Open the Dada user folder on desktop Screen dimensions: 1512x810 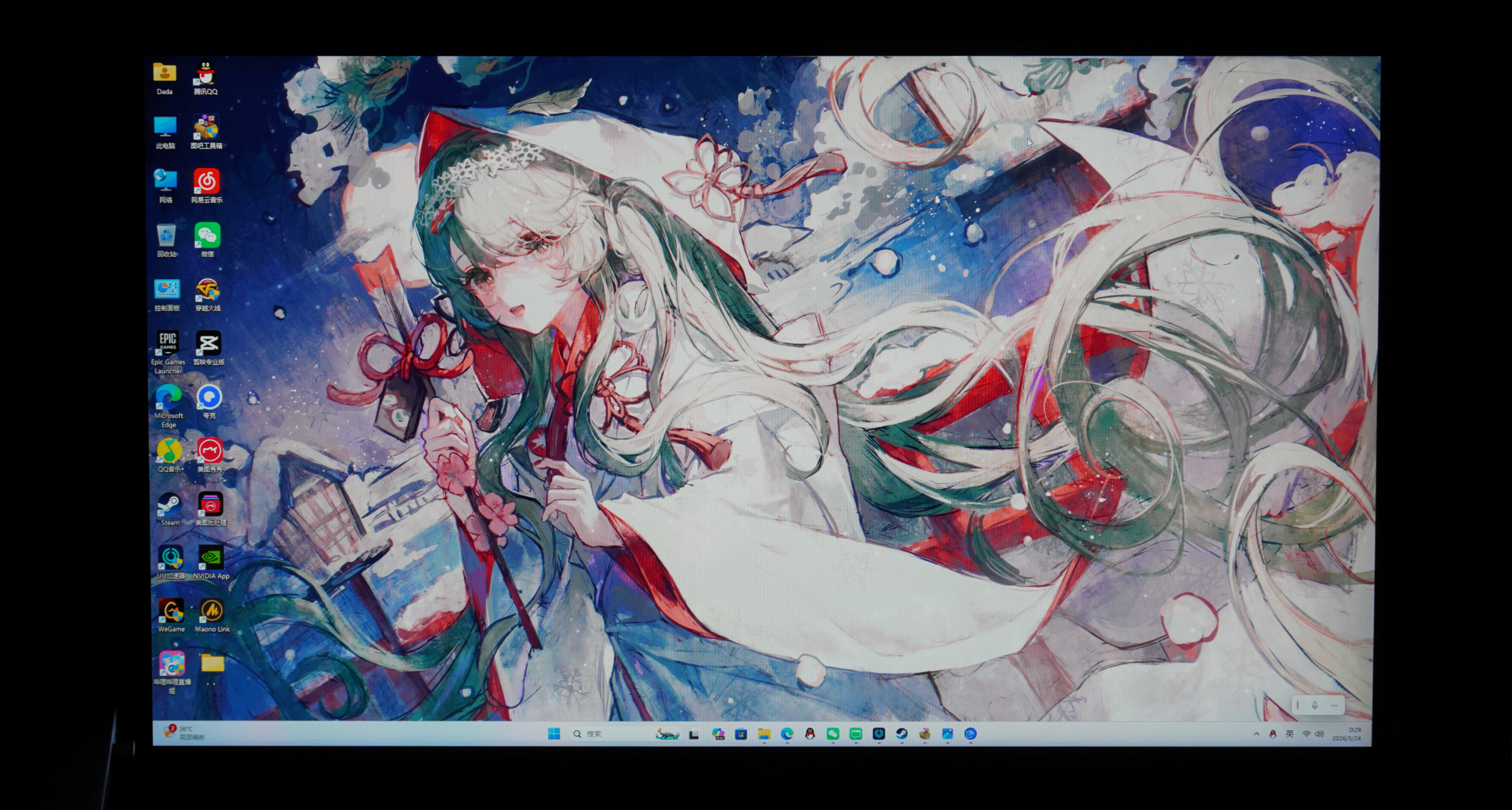(164, 77)
